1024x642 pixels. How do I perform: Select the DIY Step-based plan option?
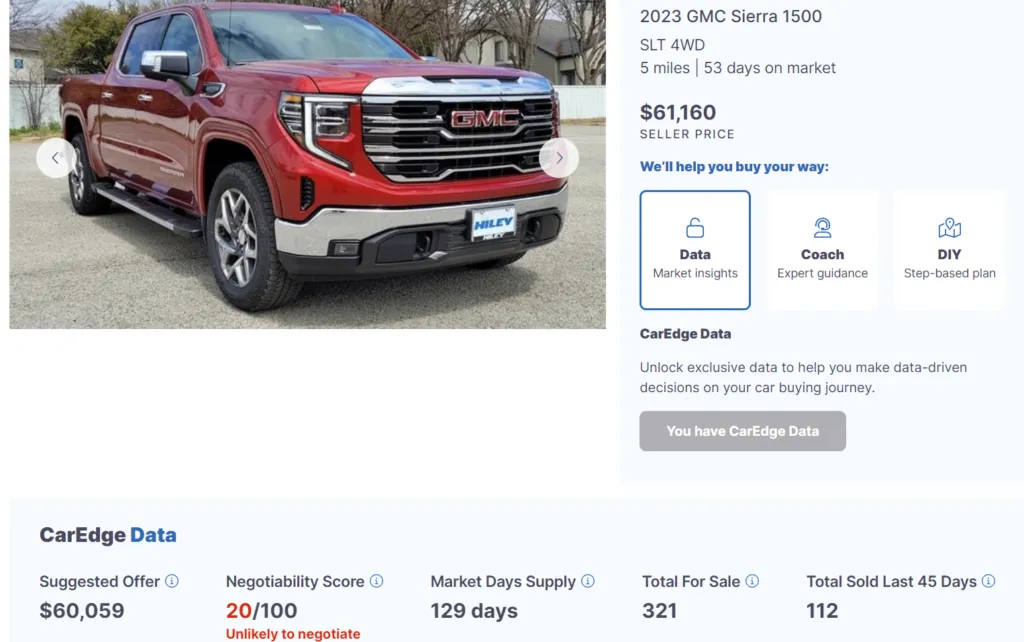coord(949,249)
